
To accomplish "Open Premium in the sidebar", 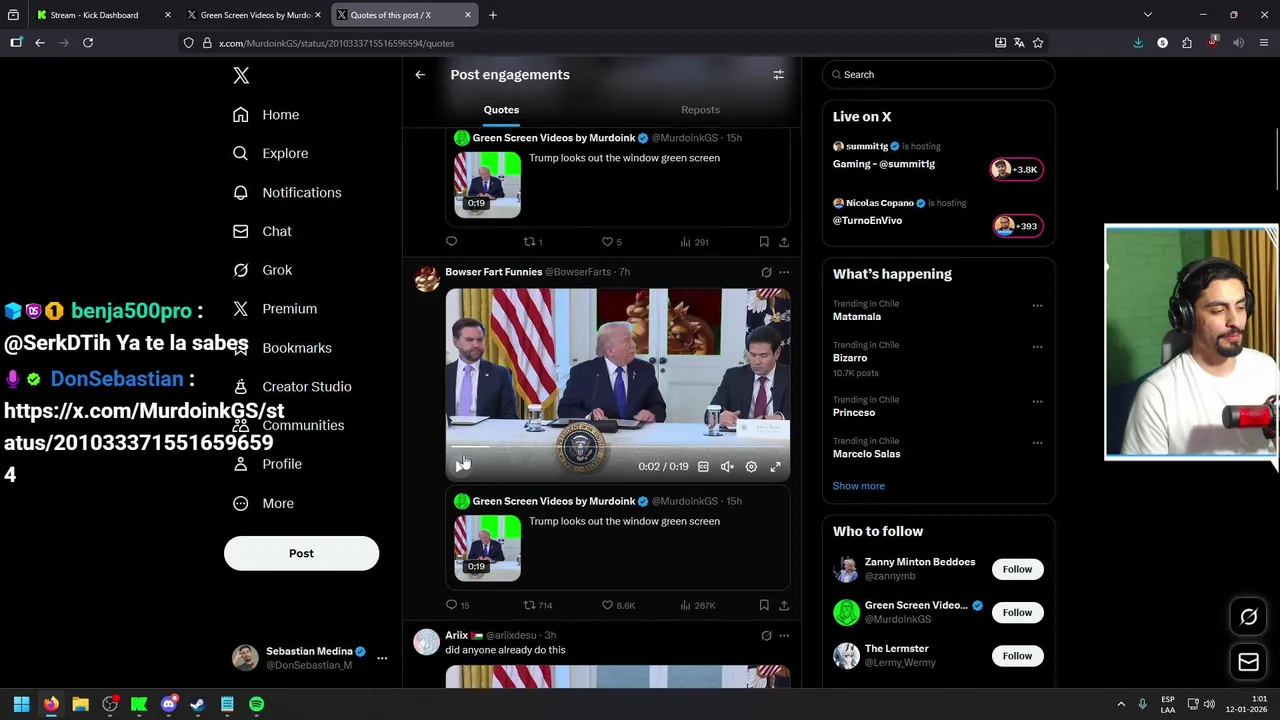I will coord(274,309).
